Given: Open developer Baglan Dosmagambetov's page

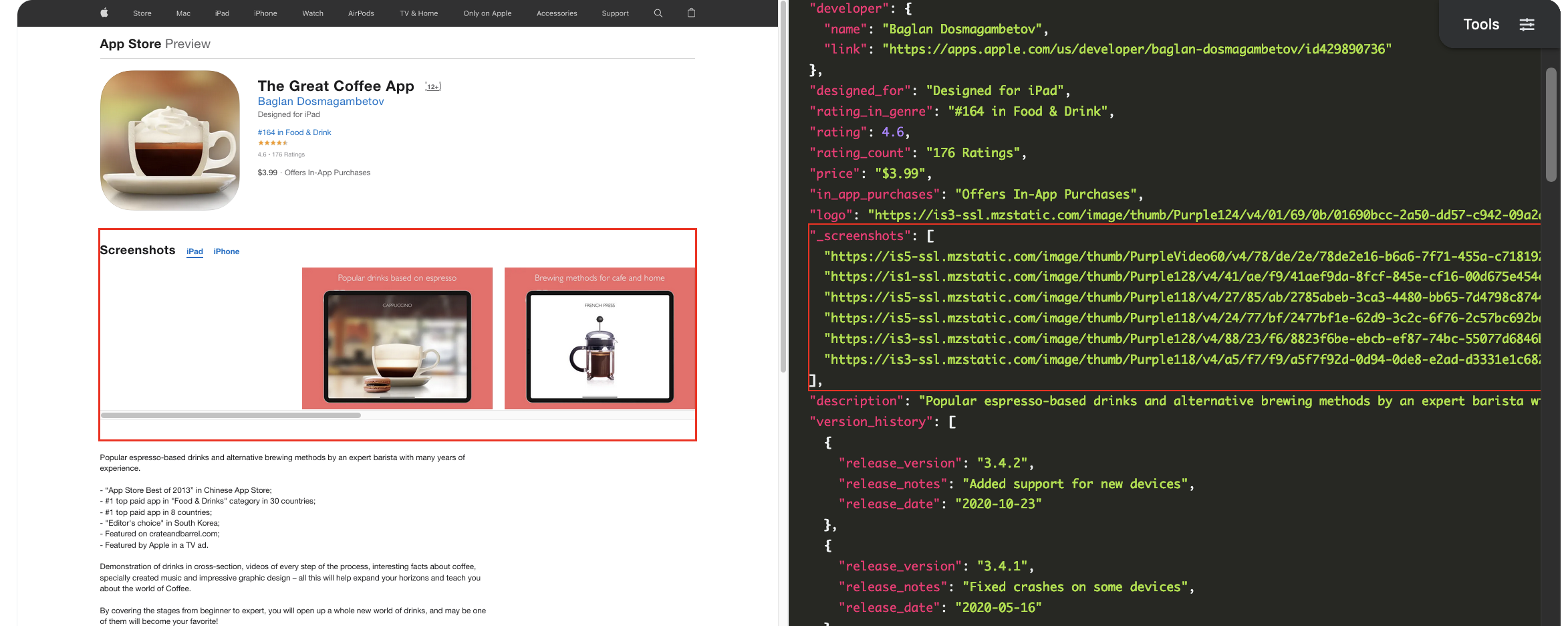Looking at the screenshot, I should [x=320, y=101].
